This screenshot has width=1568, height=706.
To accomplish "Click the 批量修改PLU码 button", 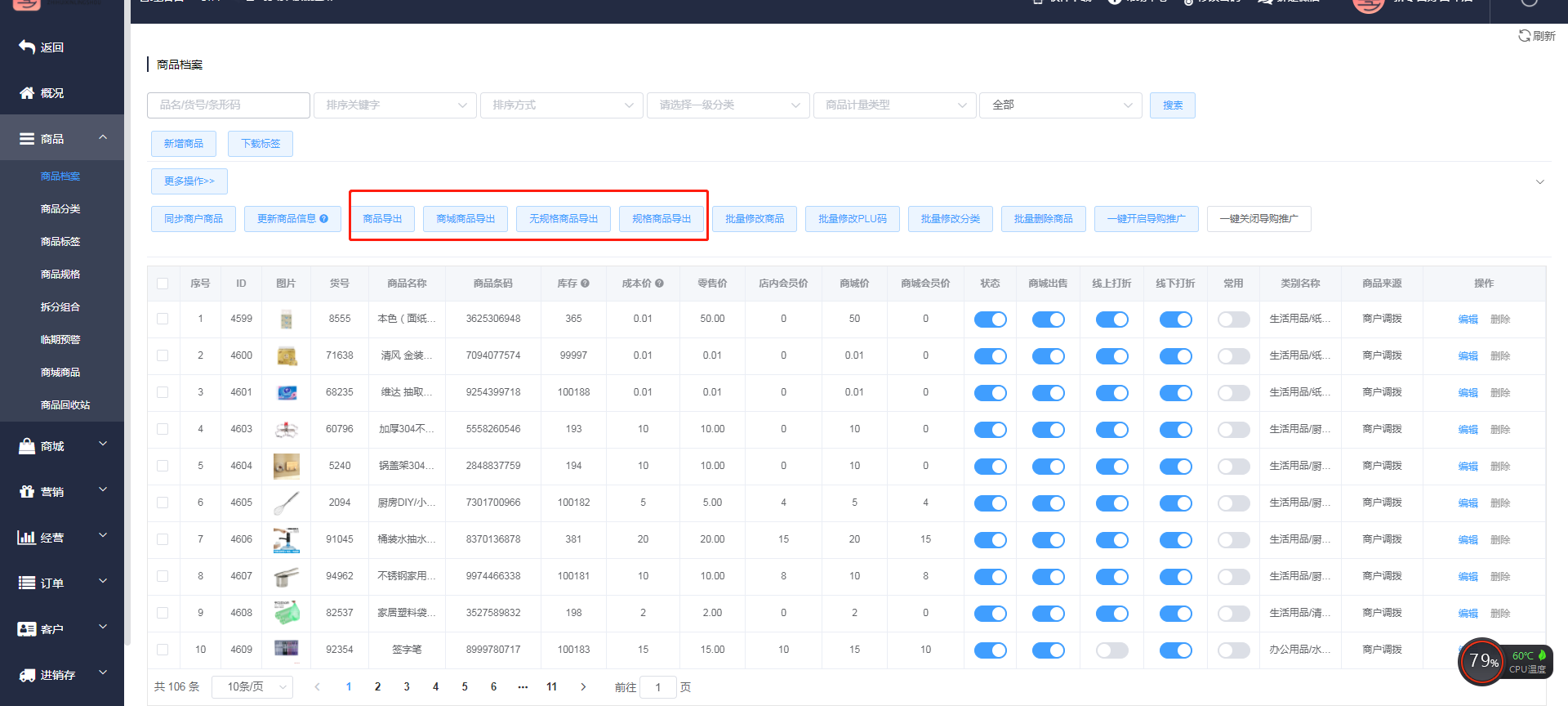I will (853, 219).
